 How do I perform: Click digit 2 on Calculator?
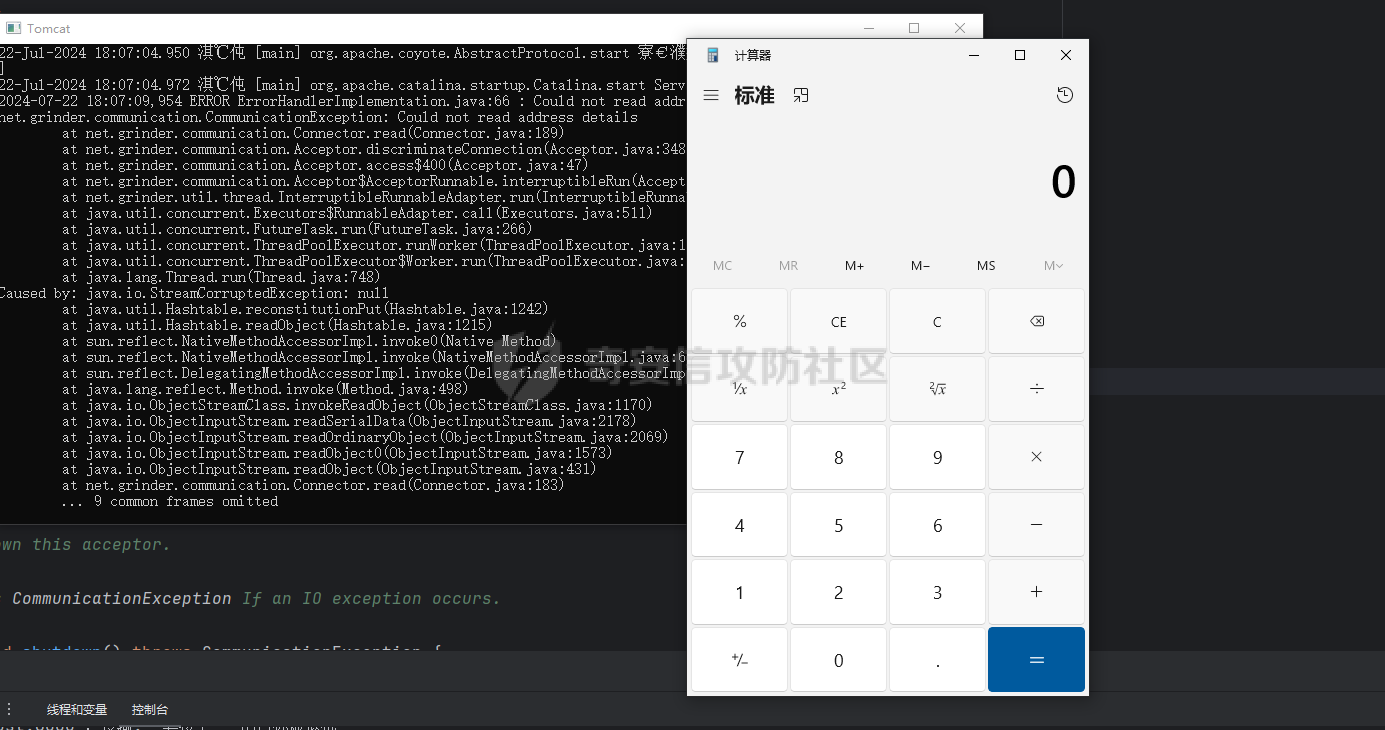(838, 592)
